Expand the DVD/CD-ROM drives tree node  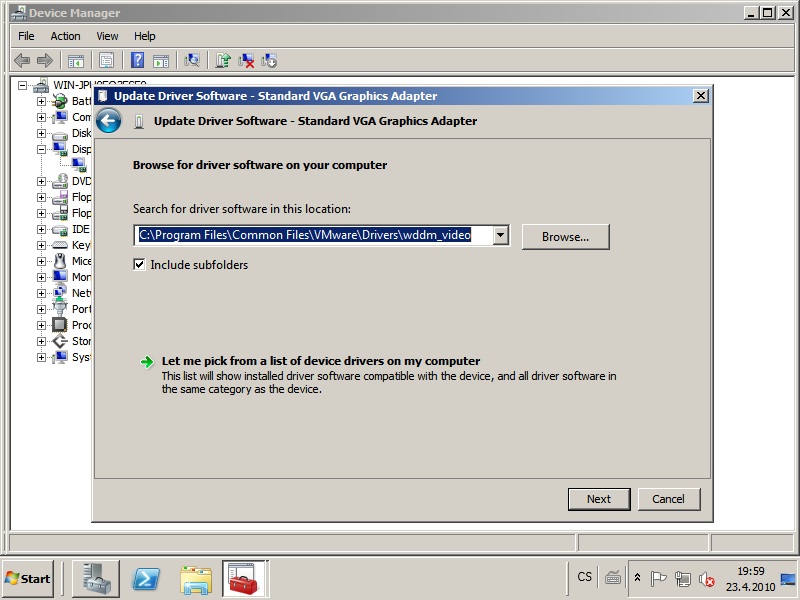42,181
